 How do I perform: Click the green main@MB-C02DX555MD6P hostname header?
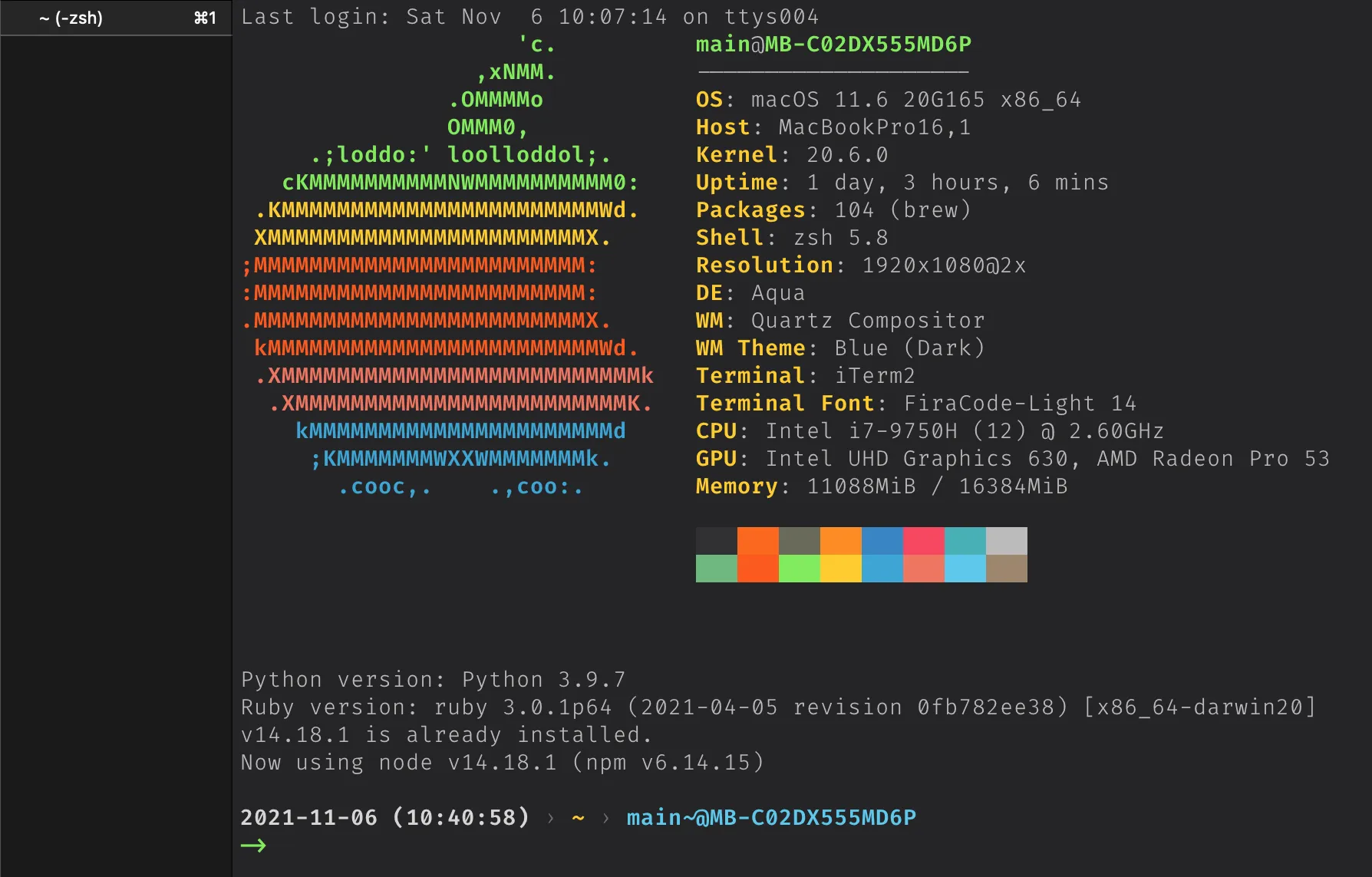[833, 44]
